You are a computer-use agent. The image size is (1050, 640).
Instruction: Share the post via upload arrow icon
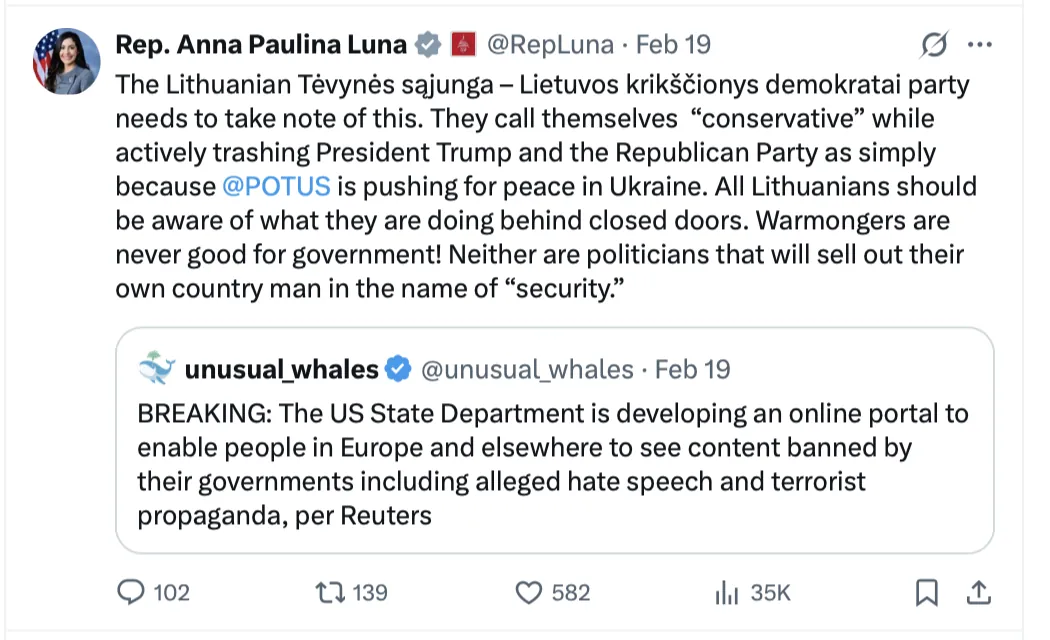(x=976, y=593)
